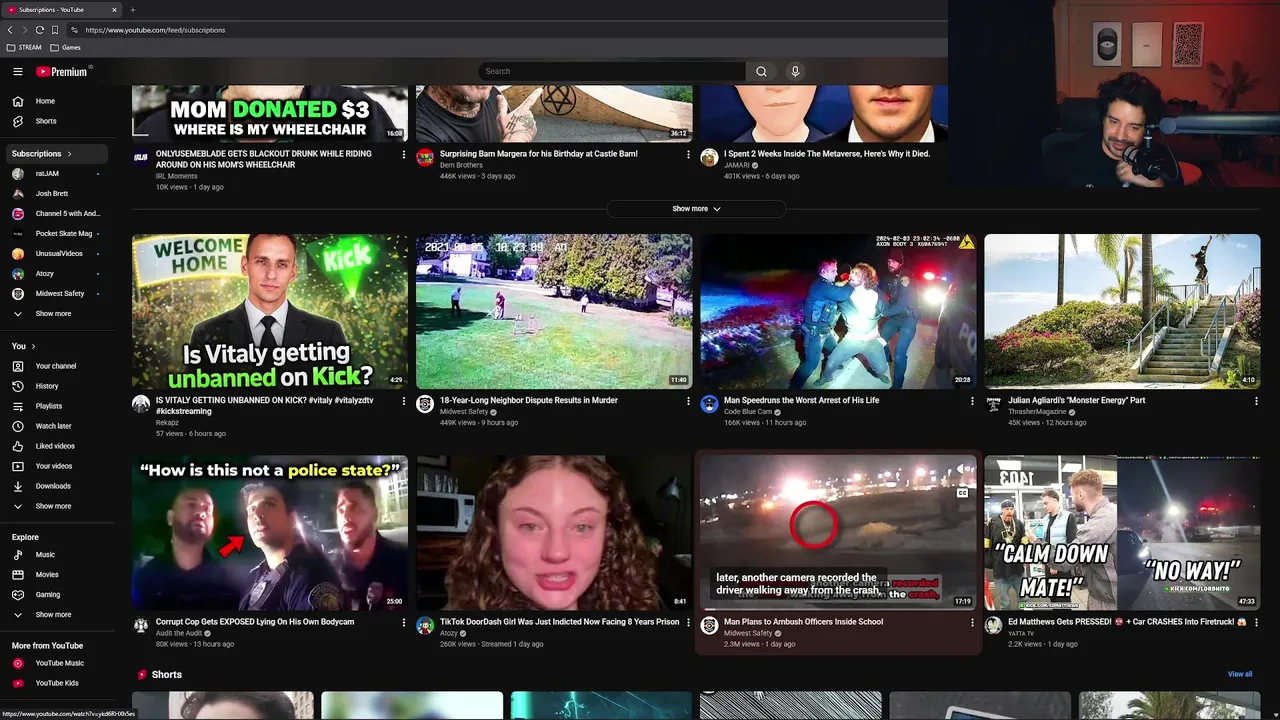The image size is (1280, 720).
Task: Open options for 18-Year-Long Neighbor Dispute video
Action: point(688,401)
